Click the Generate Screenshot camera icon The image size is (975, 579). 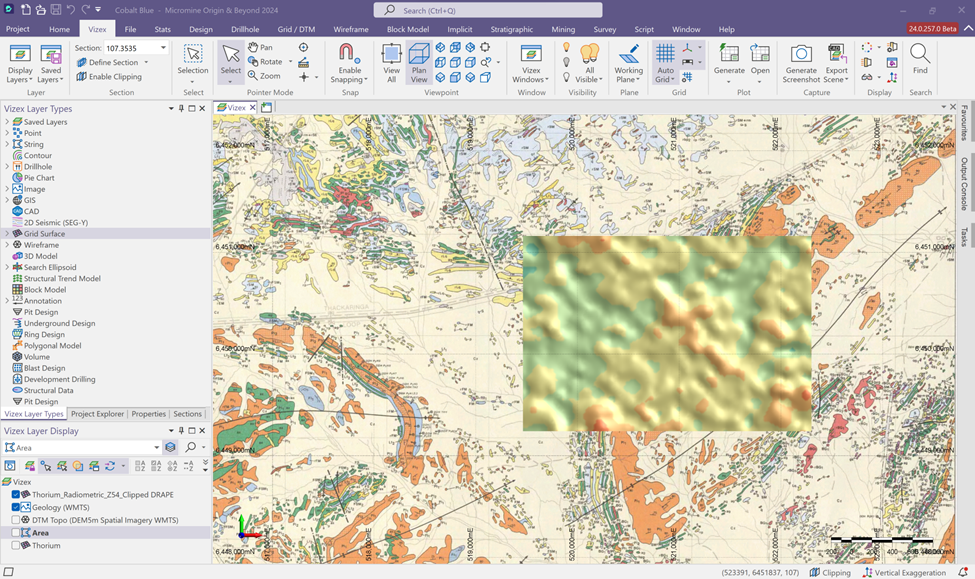coord(800,54)
